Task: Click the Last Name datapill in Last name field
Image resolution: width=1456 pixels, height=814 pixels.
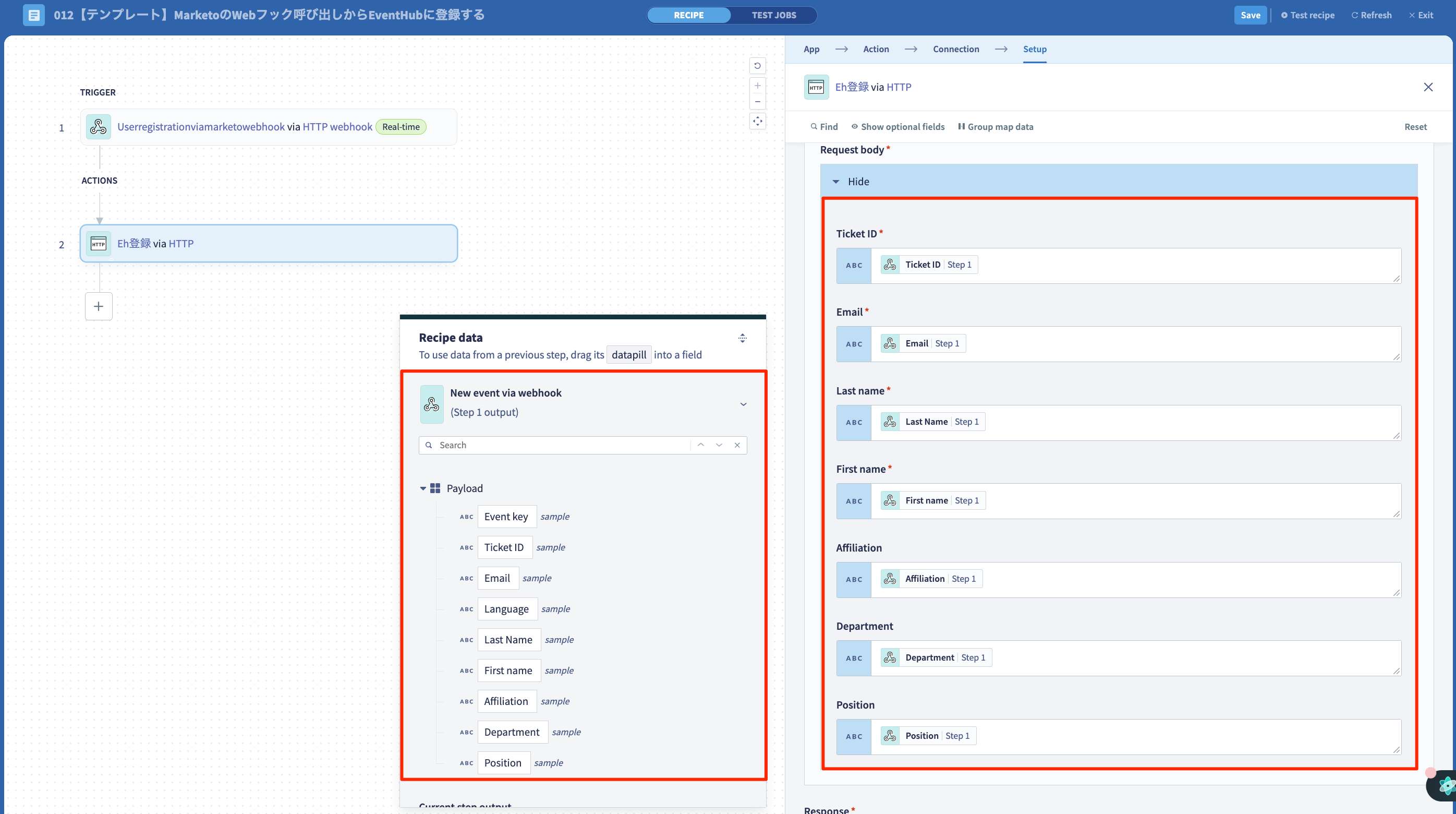Action: coord(932,422)
